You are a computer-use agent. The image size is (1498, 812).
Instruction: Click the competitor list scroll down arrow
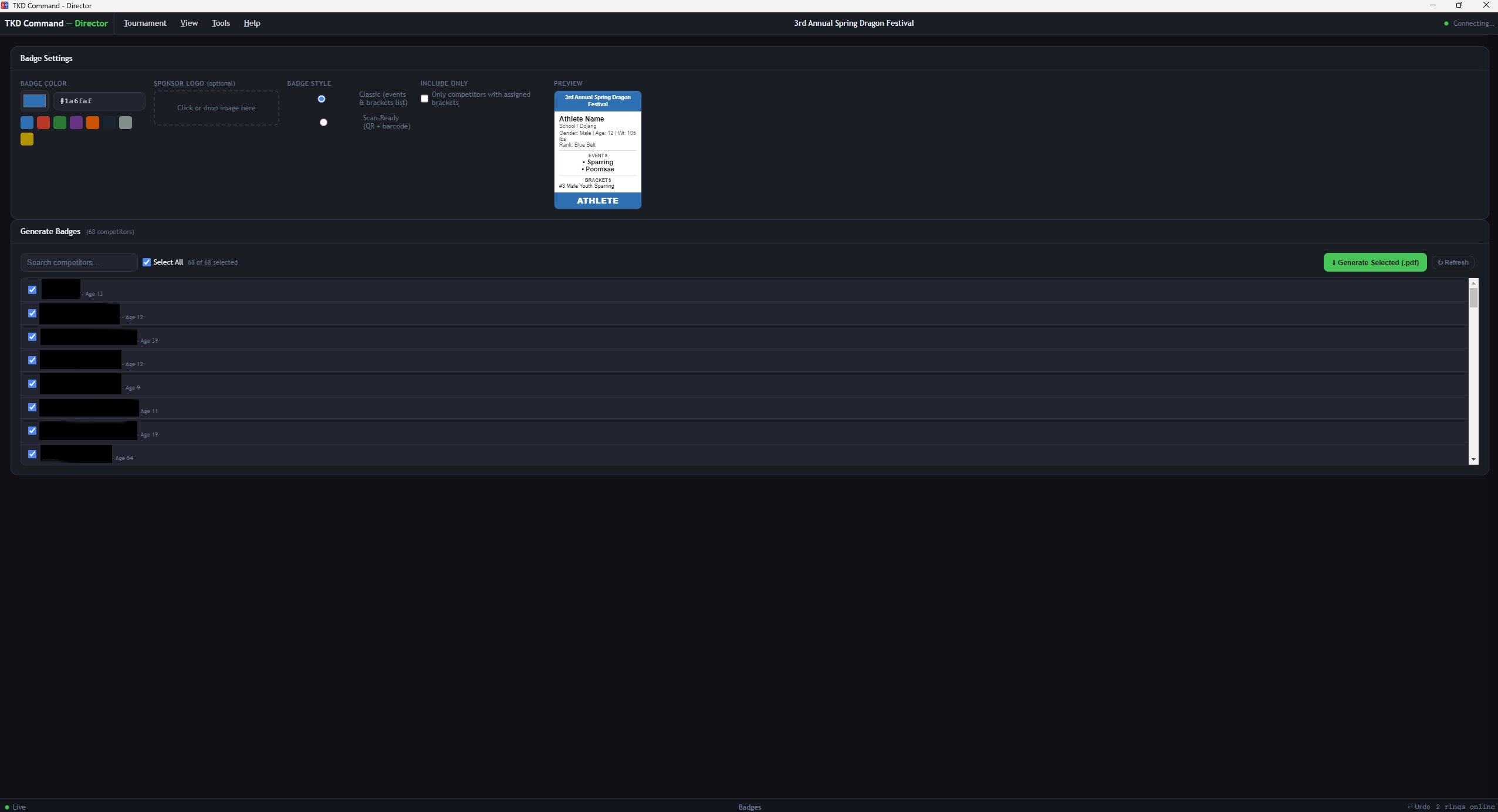1473,459
